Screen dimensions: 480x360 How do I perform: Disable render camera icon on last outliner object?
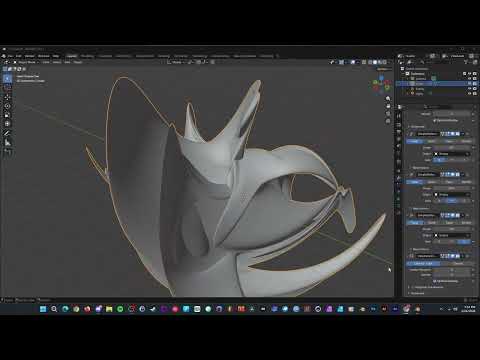[474, 94]
